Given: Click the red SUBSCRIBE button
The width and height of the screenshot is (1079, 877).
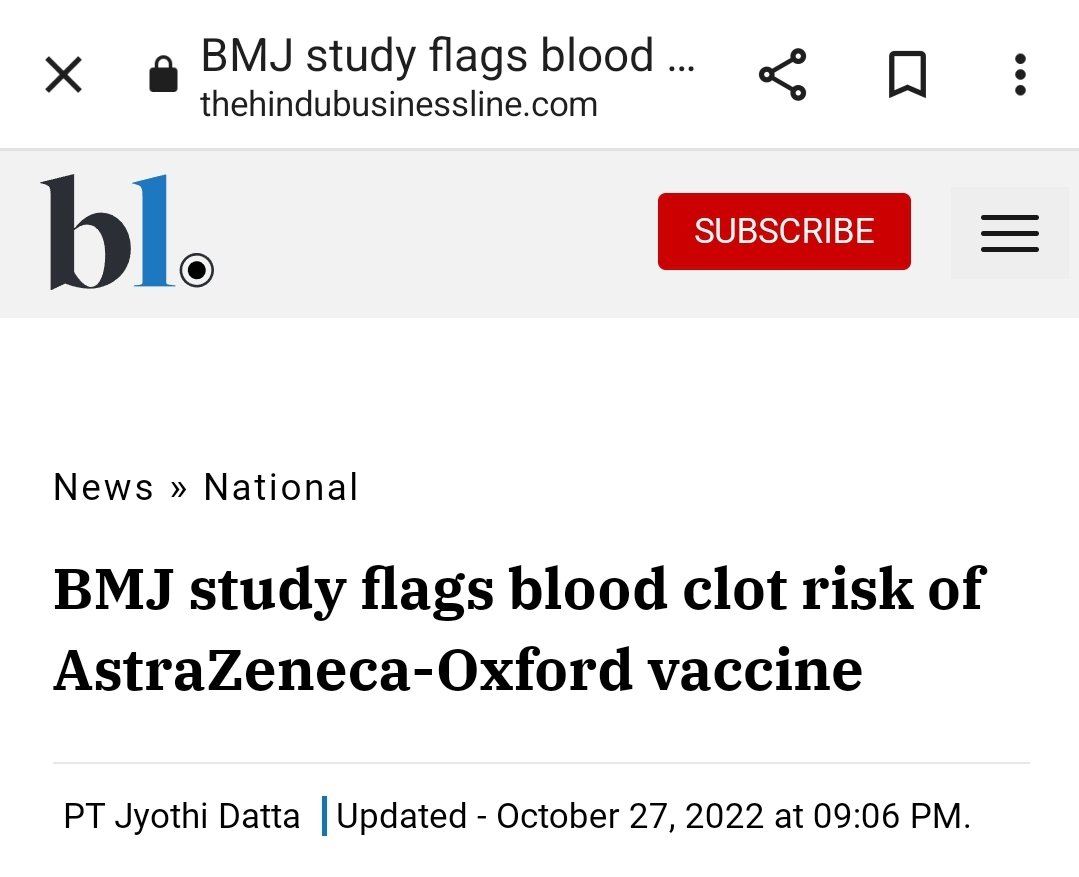Looking at the screenshot, I should pyautogui.click(x=784, y=231).
